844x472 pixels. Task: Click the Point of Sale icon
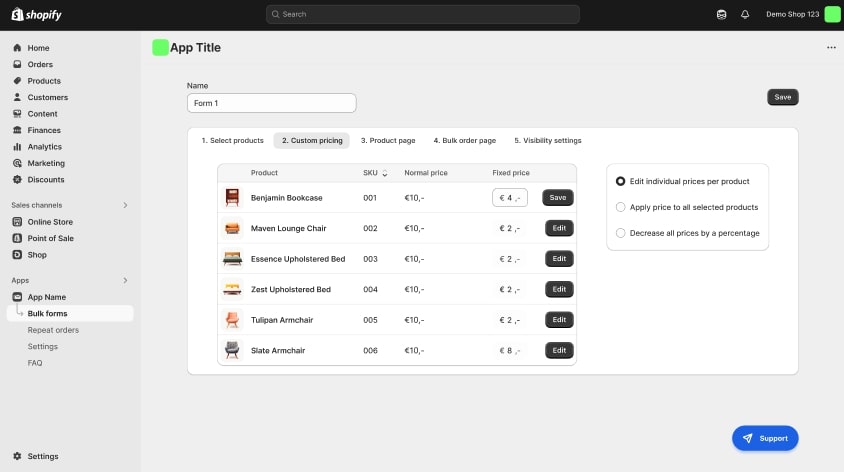(x=17, y=238)
